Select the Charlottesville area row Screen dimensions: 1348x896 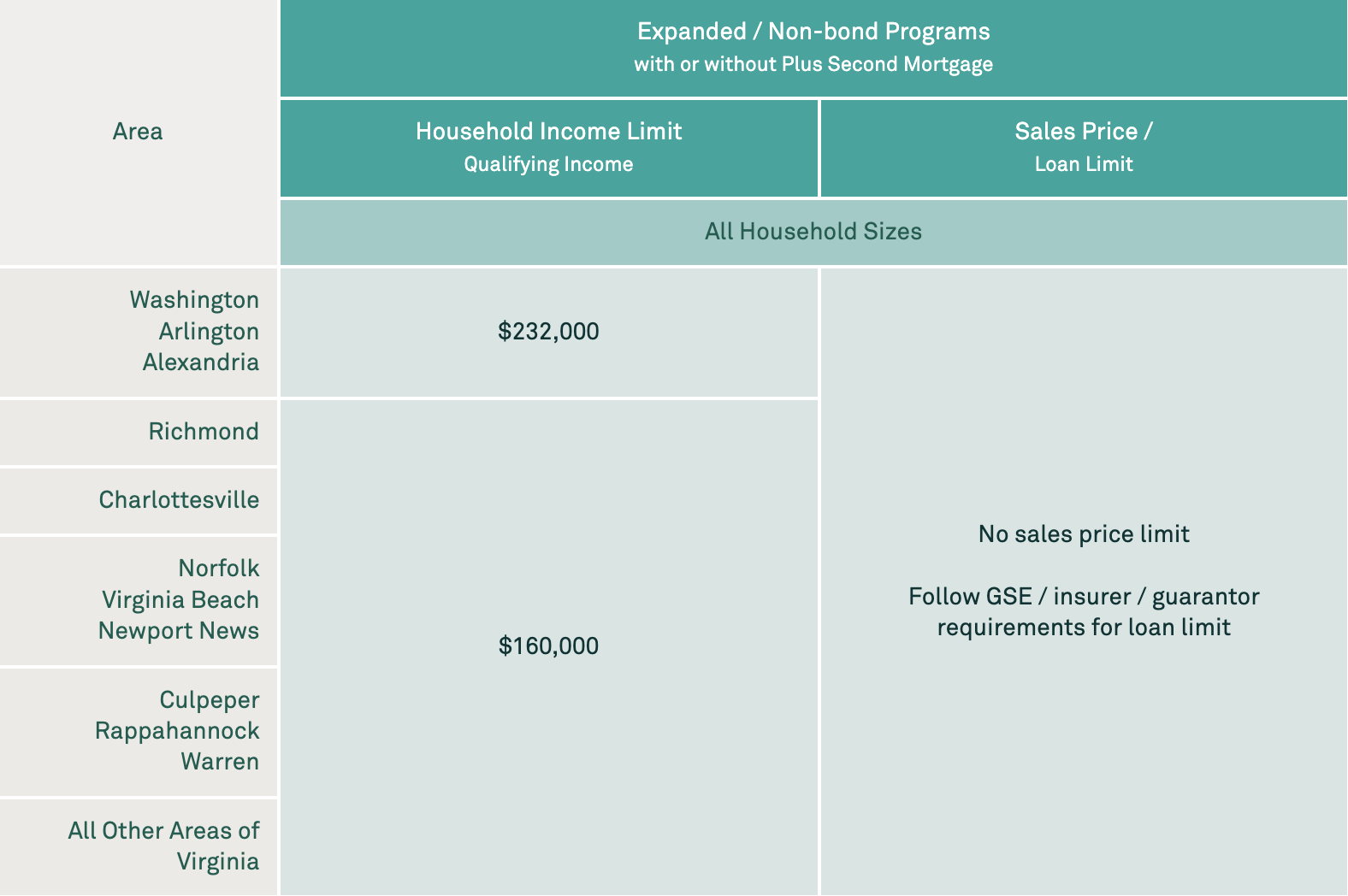click(139, 500)
